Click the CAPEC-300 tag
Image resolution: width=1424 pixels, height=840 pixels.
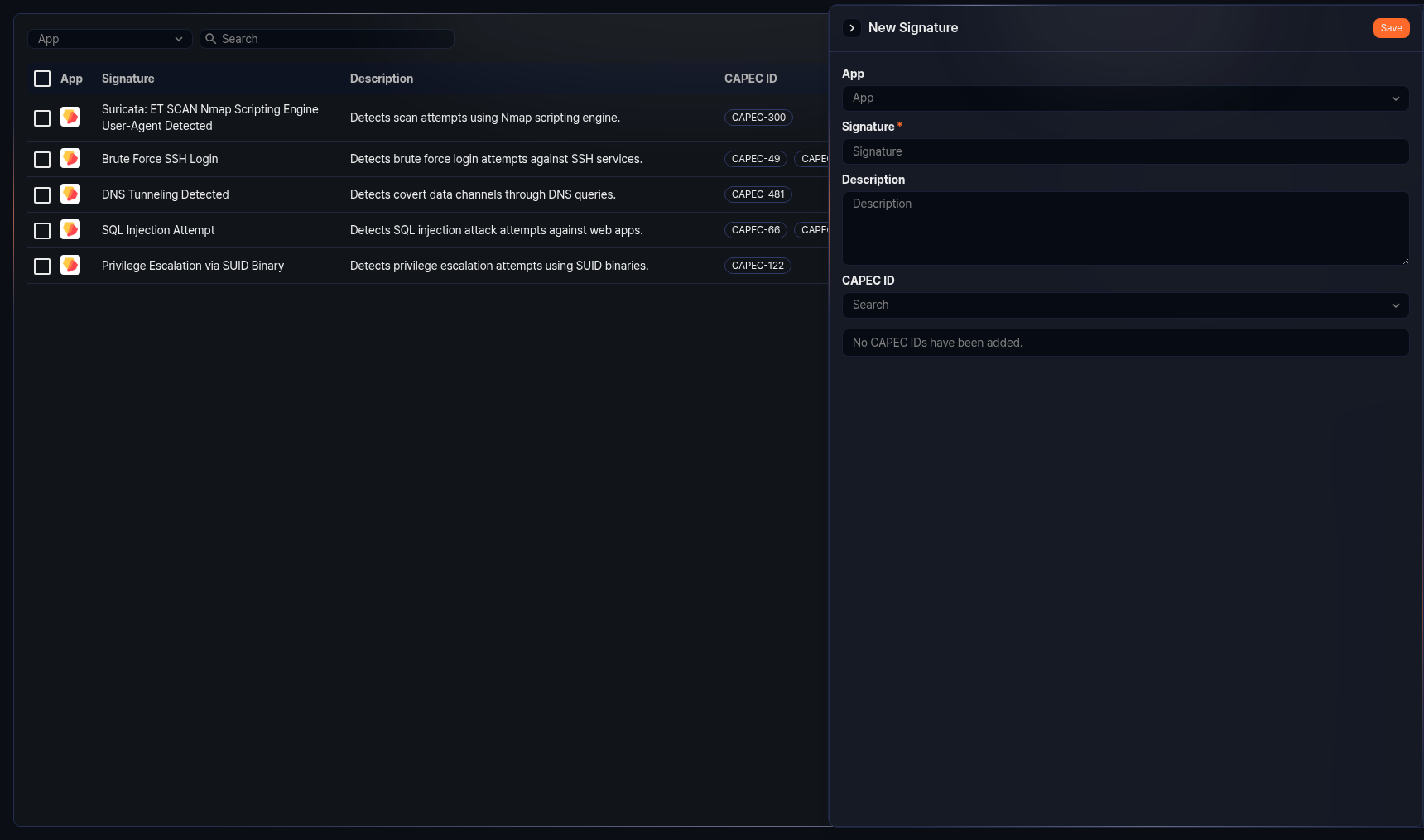click(758, 118)
